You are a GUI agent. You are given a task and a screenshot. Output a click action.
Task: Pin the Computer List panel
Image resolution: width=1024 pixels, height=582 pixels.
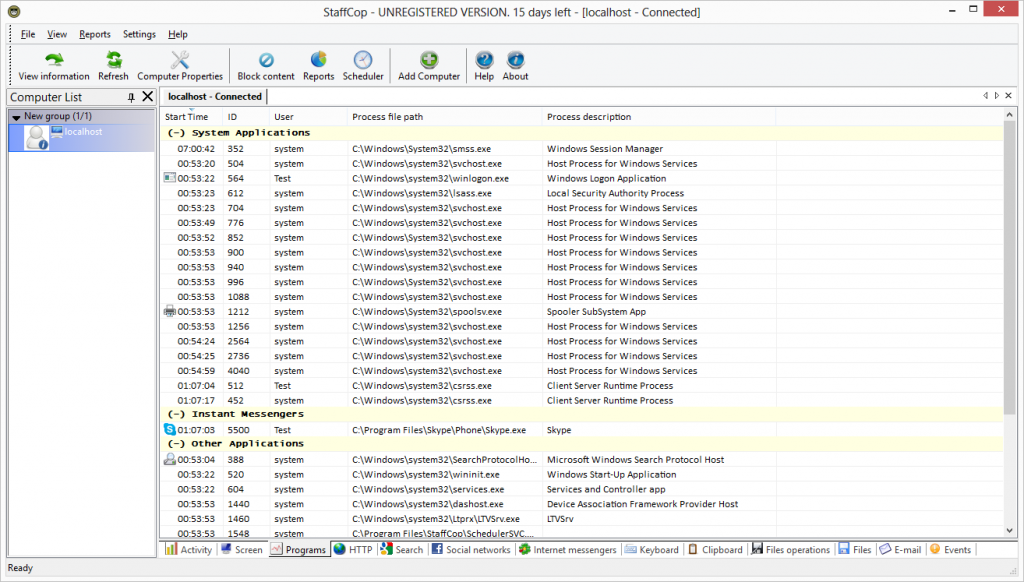click(x=131, y=97)
